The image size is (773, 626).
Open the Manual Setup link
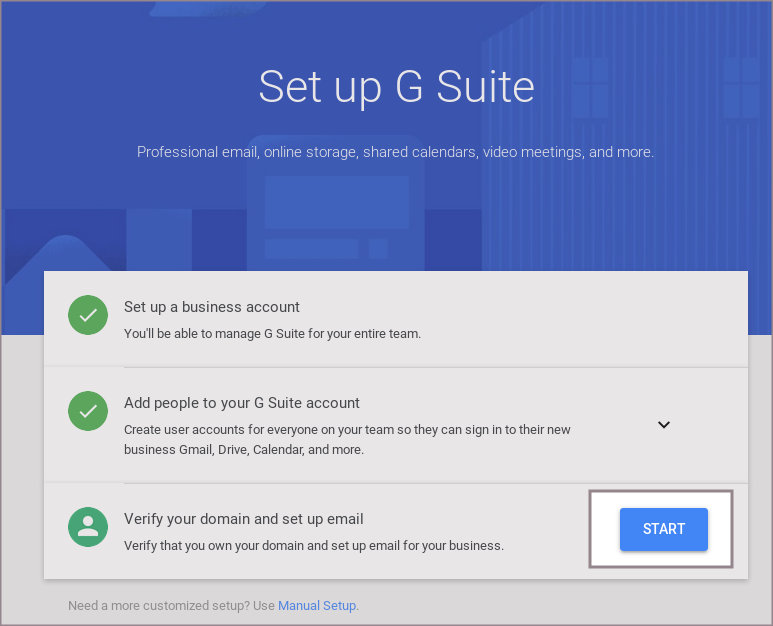pos(317,605)
